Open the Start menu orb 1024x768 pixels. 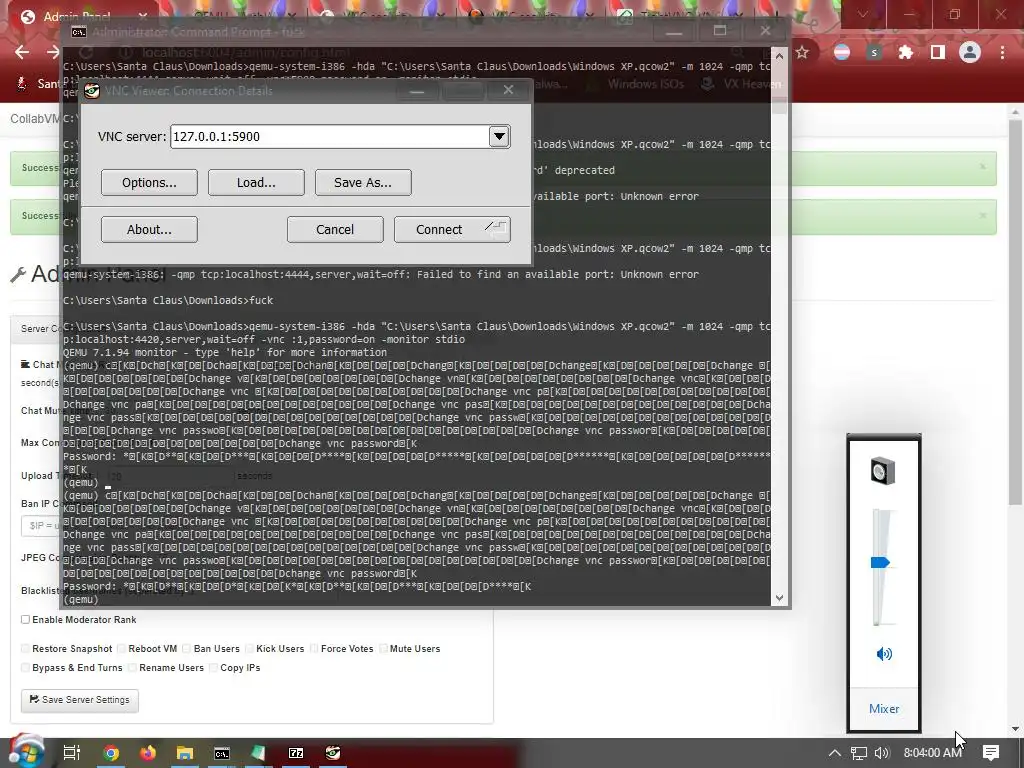25,751
